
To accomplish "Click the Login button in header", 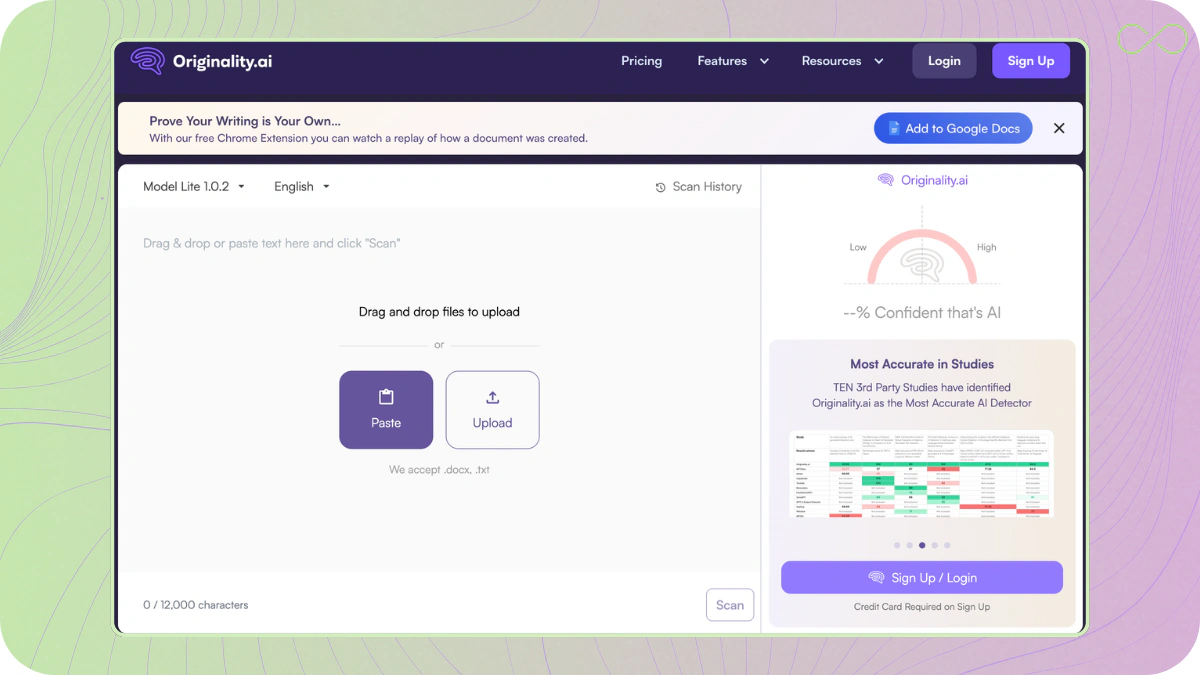I will point(944,61).
